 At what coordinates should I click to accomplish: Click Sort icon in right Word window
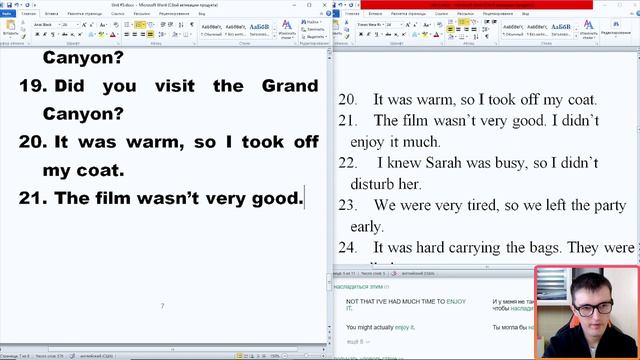[476, 37]
